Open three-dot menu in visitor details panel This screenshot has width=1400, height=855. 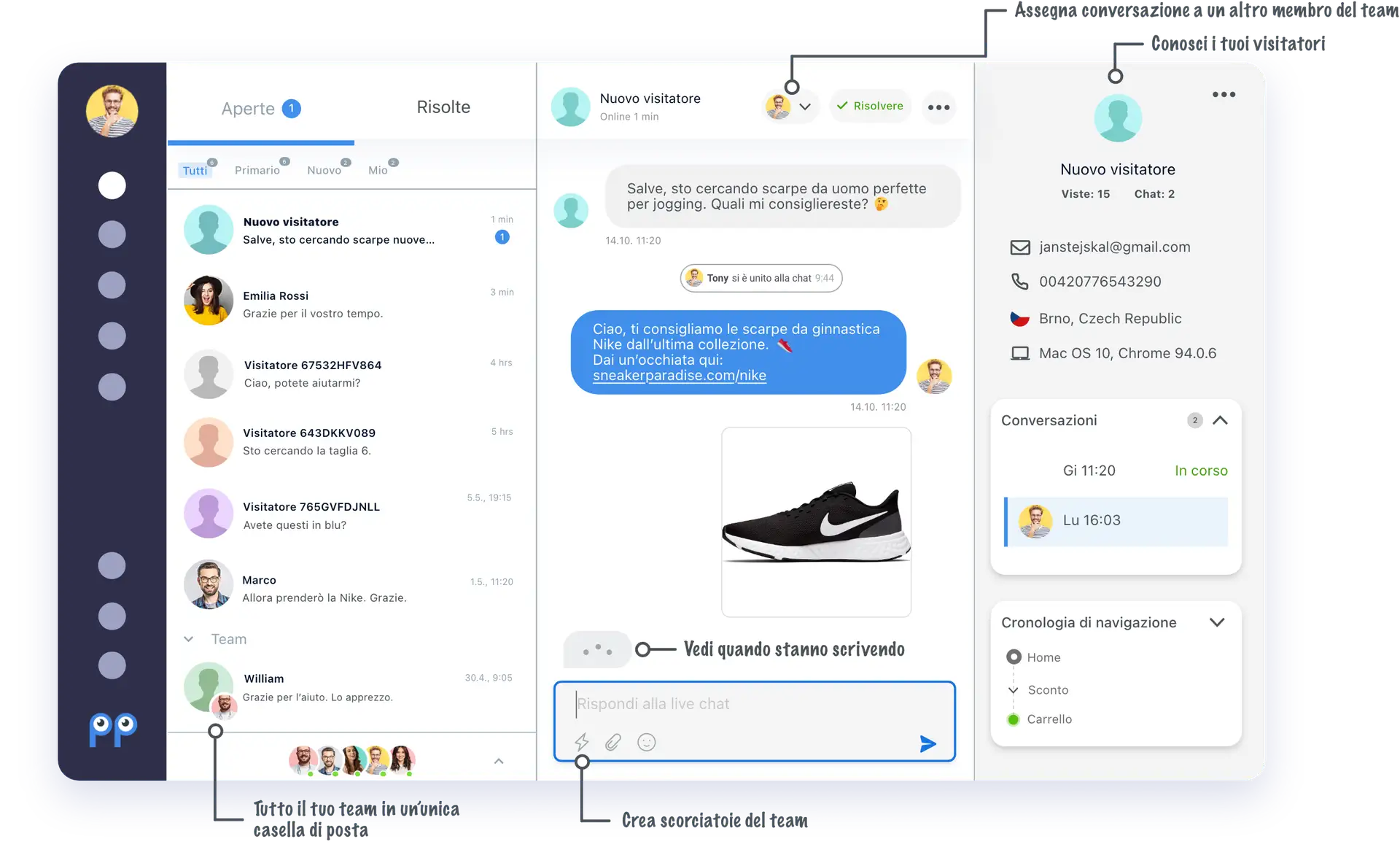1224,94
